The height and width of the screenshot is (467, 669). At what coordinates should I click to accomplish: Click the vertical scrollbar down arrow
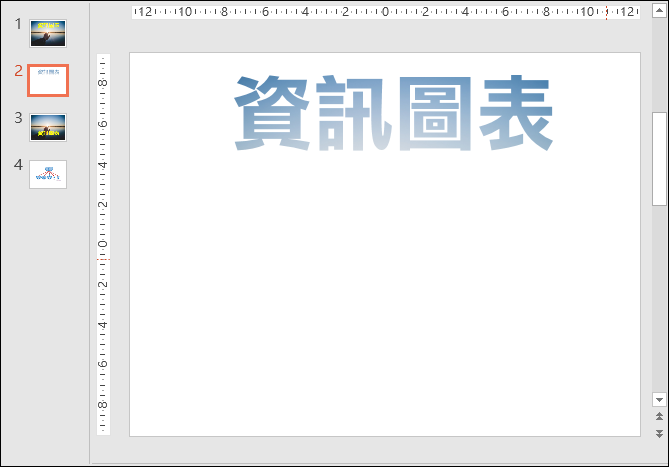click(659, 400)
